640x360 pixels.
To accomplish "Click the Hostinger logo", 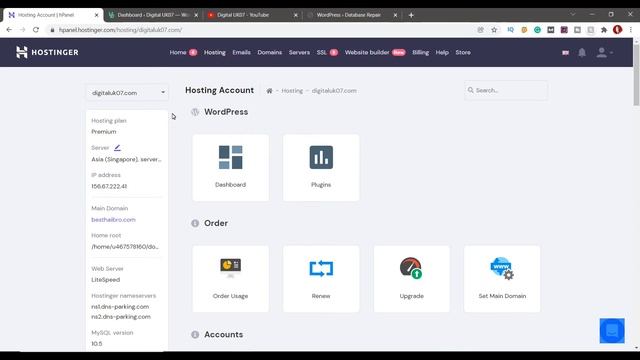I will pyautogui.click(x=47, y=52).
